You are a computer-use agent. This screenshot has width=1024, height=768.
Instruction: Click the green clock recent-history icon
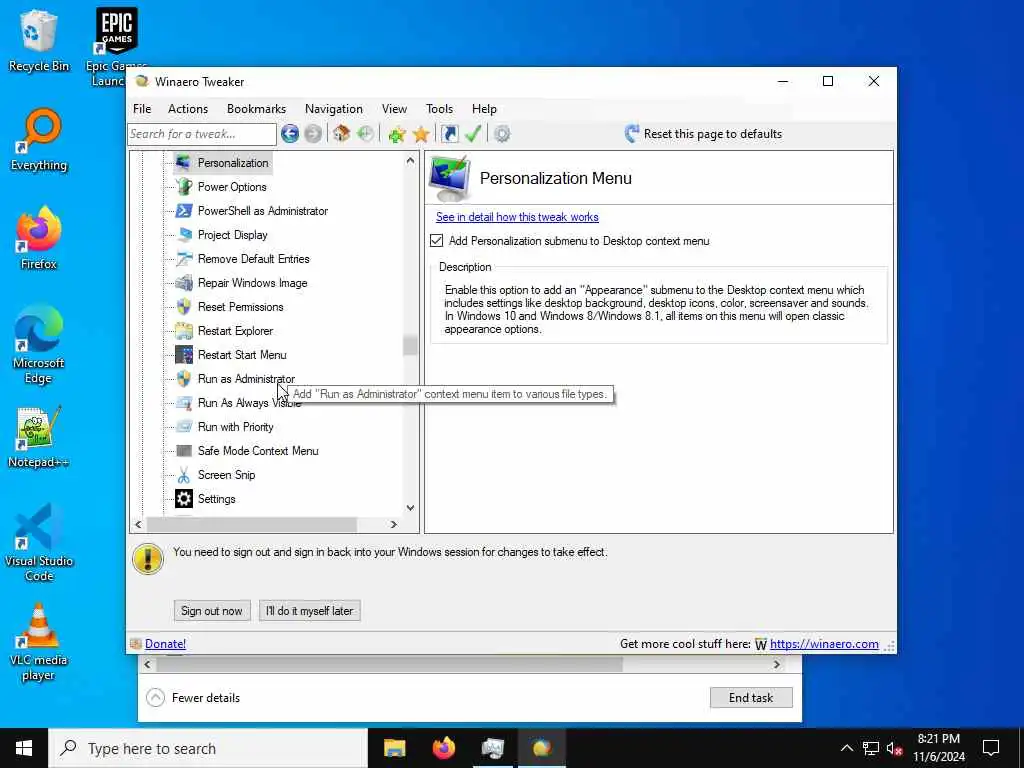point(365,134)
